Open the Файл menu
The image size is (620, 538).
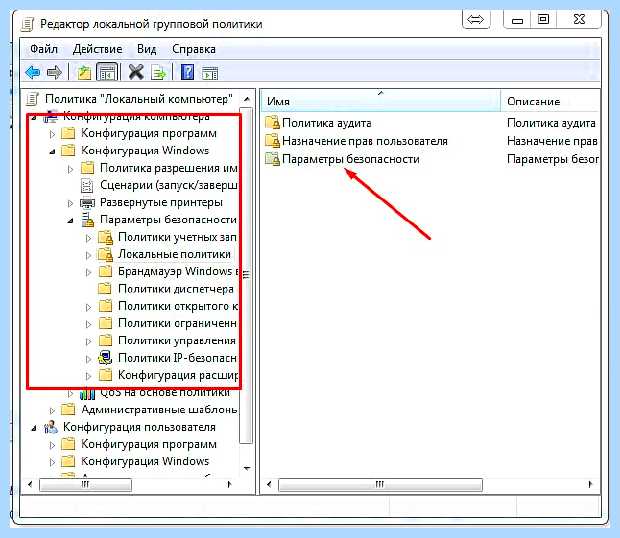(44, 49)
